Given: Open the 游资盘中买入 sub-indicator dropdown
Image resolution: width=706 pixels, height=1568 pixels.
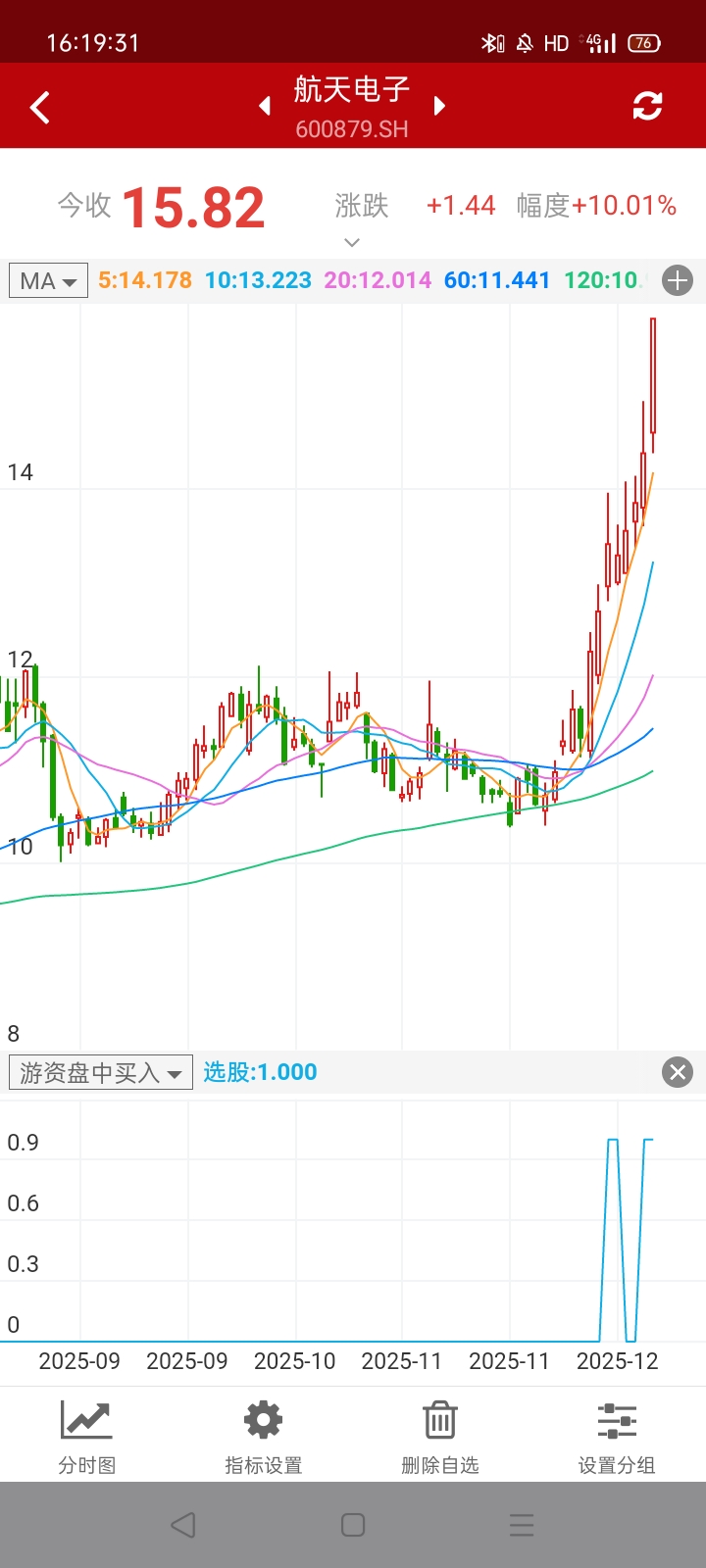Looking at the screenshot, I should pos(100,1073).
